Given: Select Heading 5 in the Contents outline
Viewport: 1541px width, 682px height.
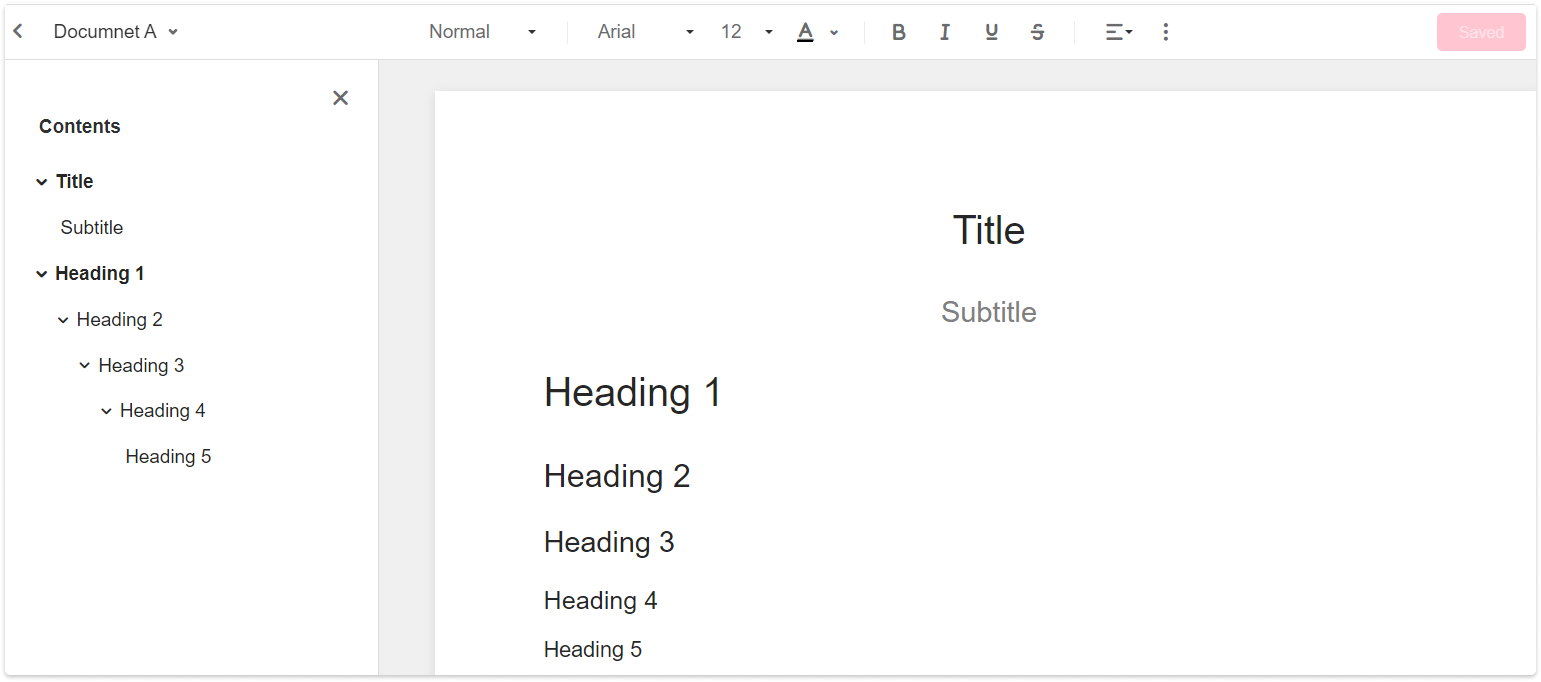Looking at the screenshot, I should [x=168, y=457].
